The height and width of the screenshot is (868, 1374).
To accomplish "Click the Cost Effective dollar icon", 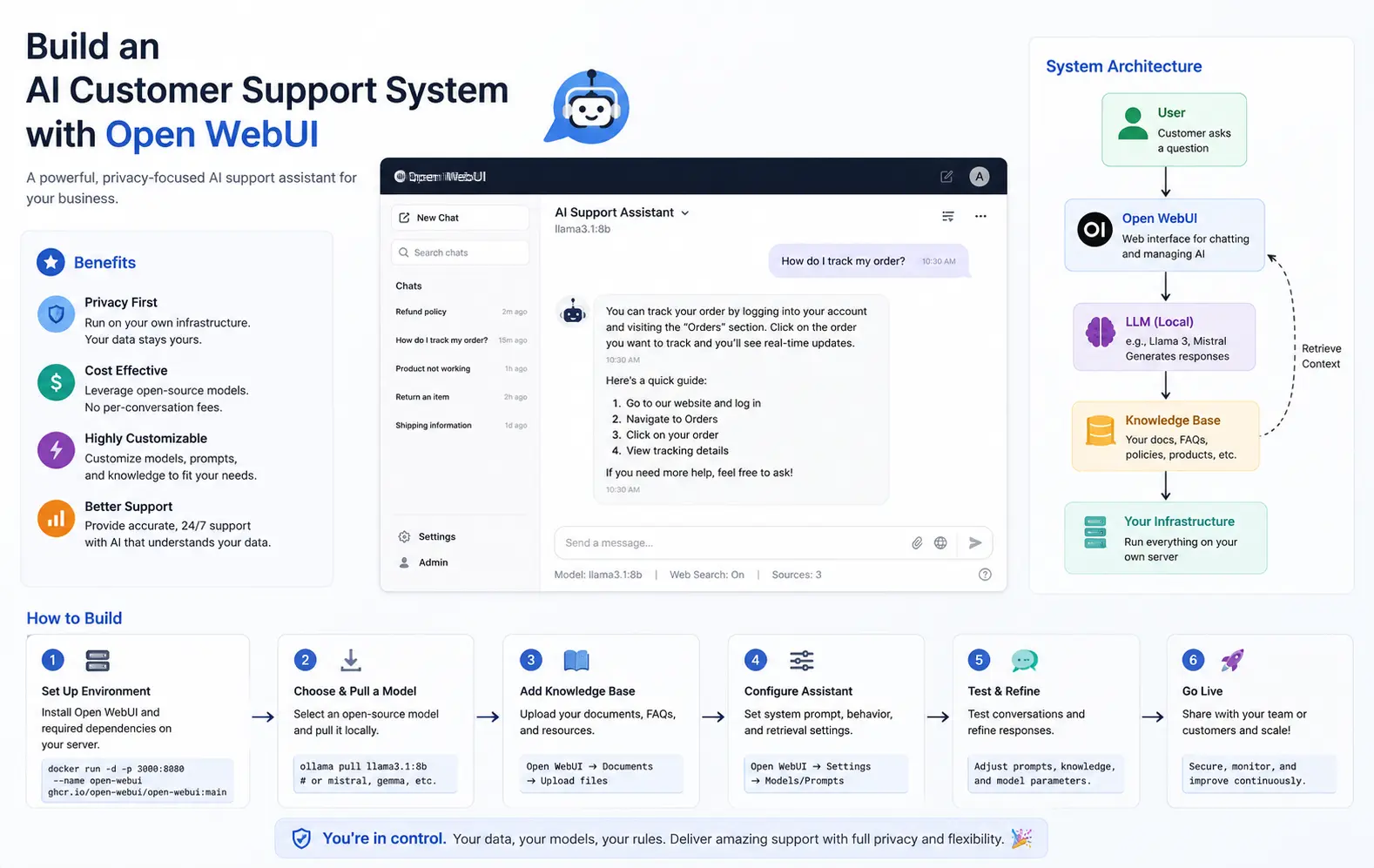I will 56,381.
